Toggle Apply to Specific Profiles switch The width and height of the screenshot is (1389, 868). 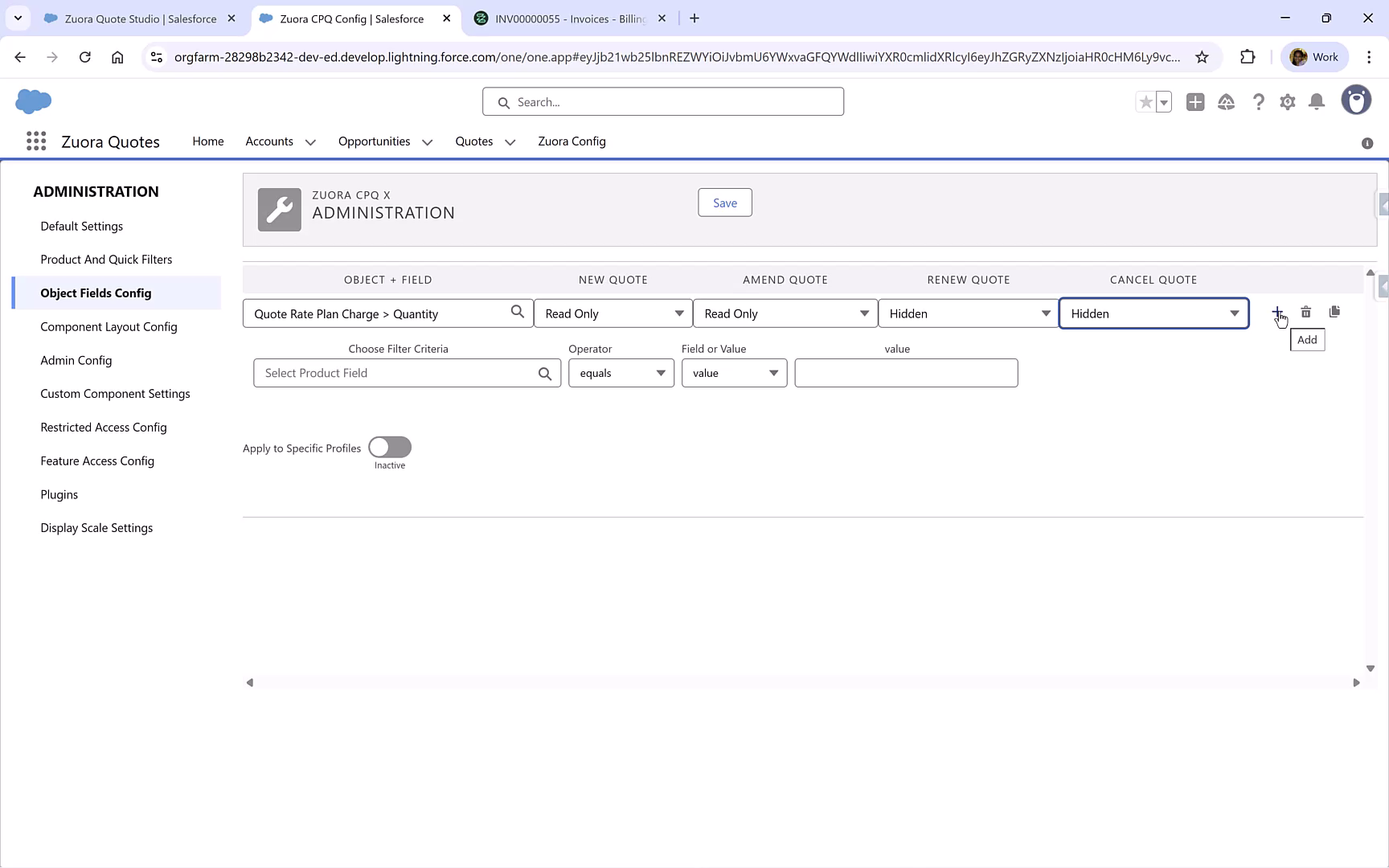point(389,448)
